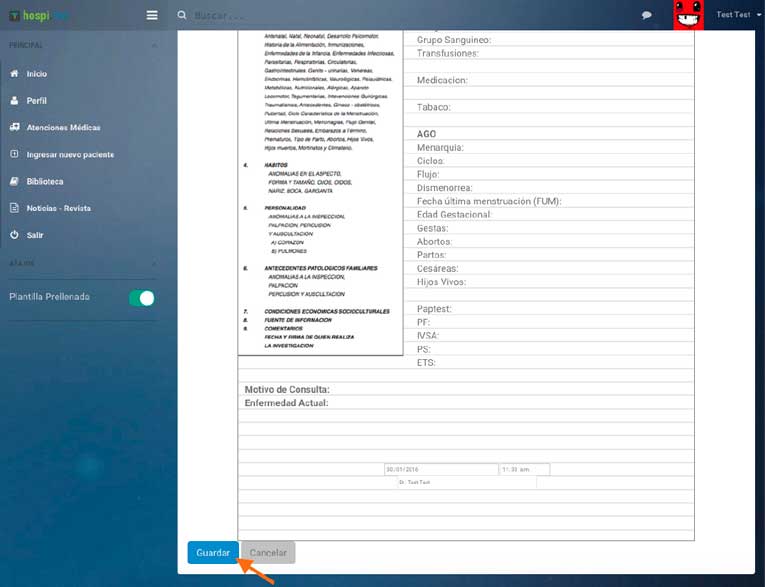Click the Inicio home icon
765x587 pixels.
tap(14, 74)
